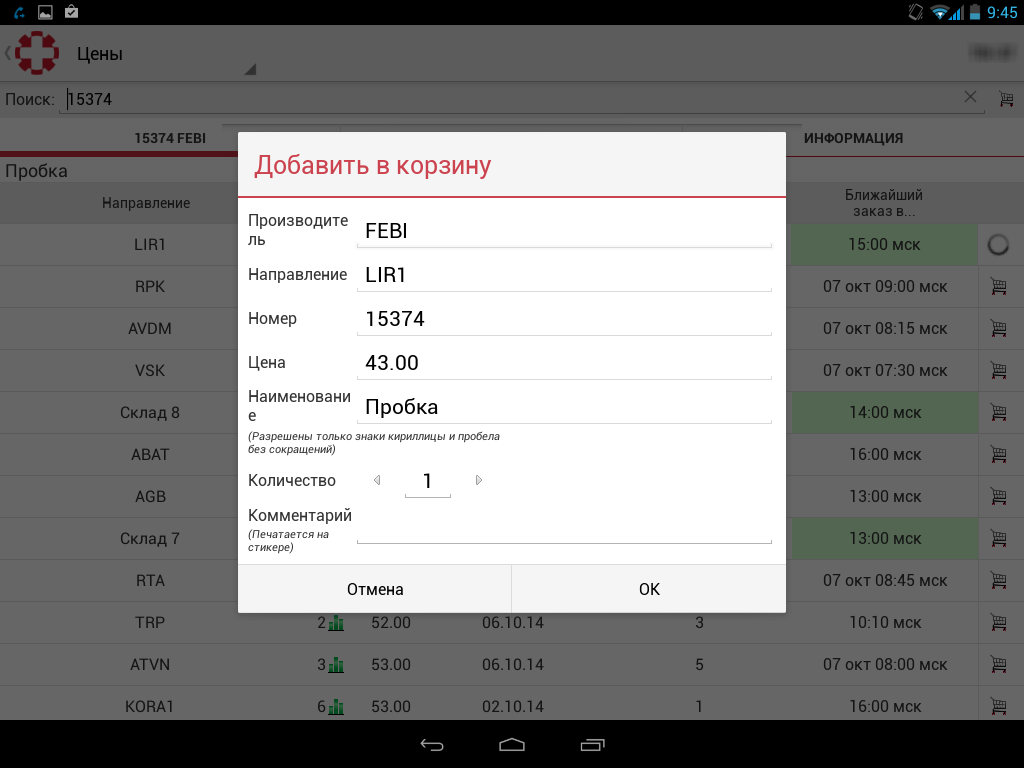The image size is (1024, 768).
Task: Tap the red cross app logo
Action: coord(37,54)
